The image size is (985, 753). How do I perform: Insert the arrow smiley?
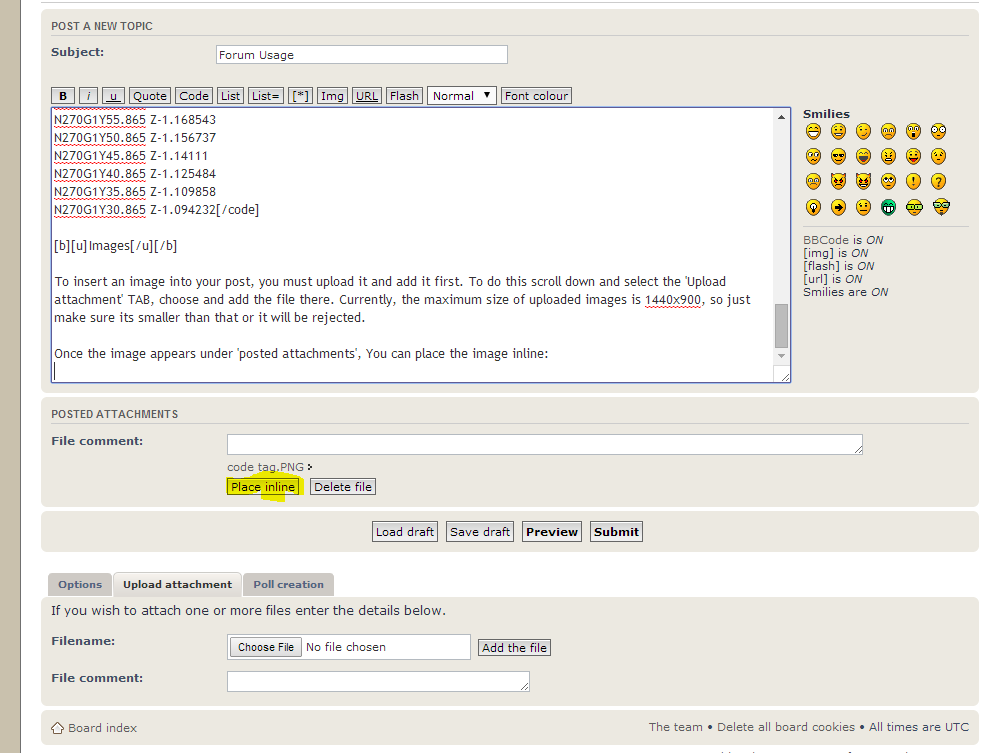click(838, 207)
